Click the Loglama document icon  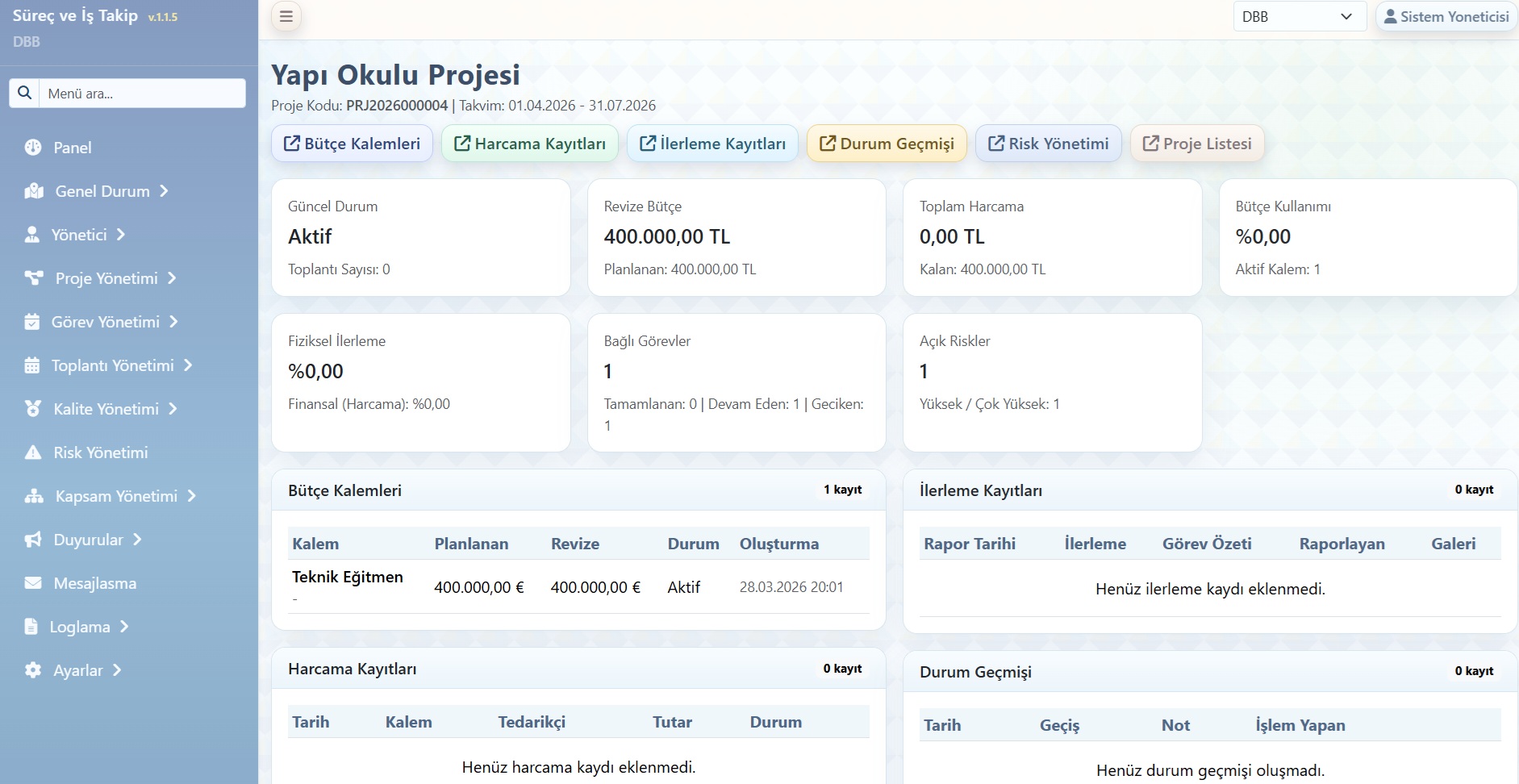tap(31, 627)
